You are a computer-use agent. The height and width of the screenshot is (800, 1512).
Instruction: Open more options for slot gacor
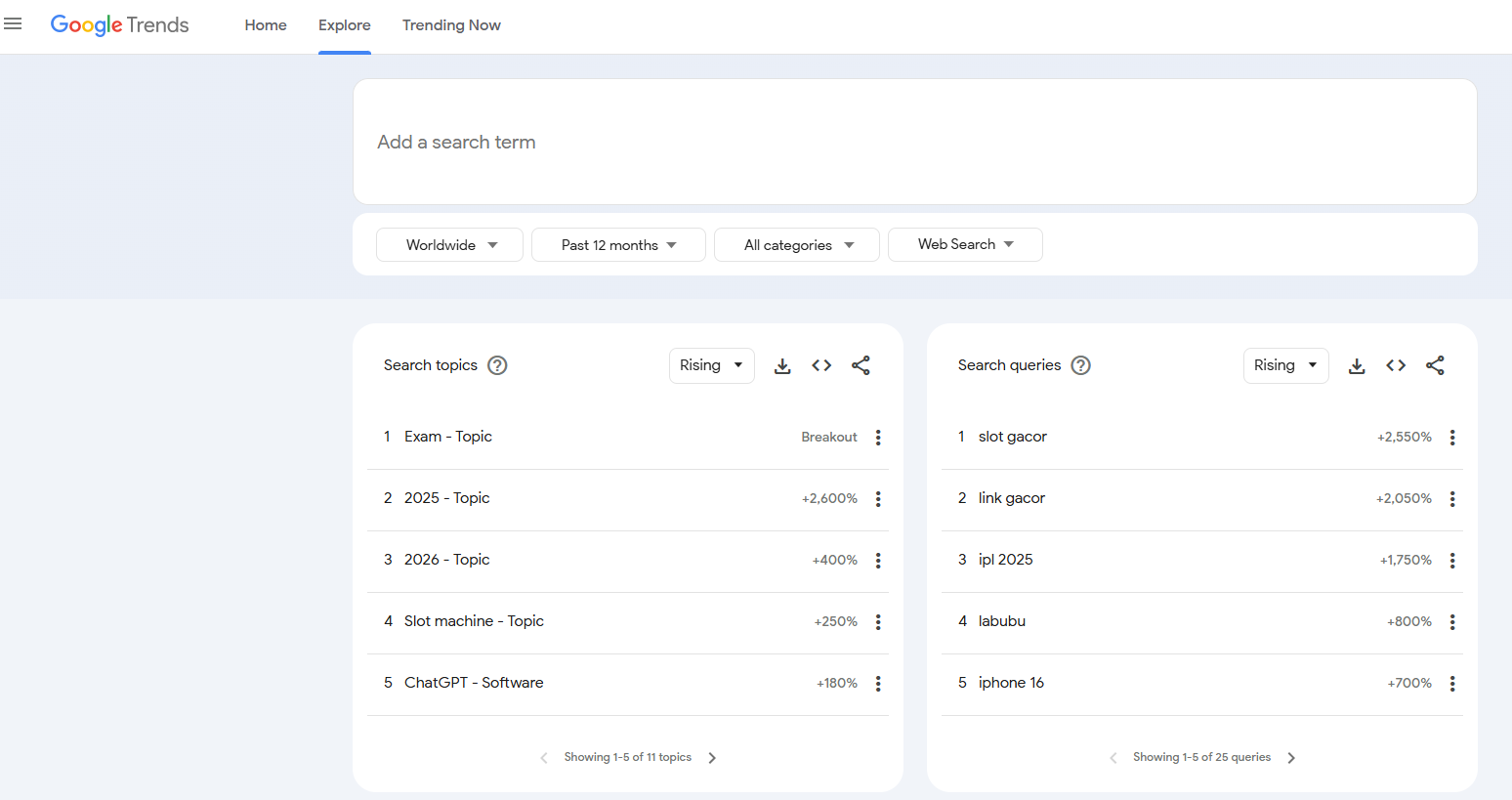(x=1452, y=438)
